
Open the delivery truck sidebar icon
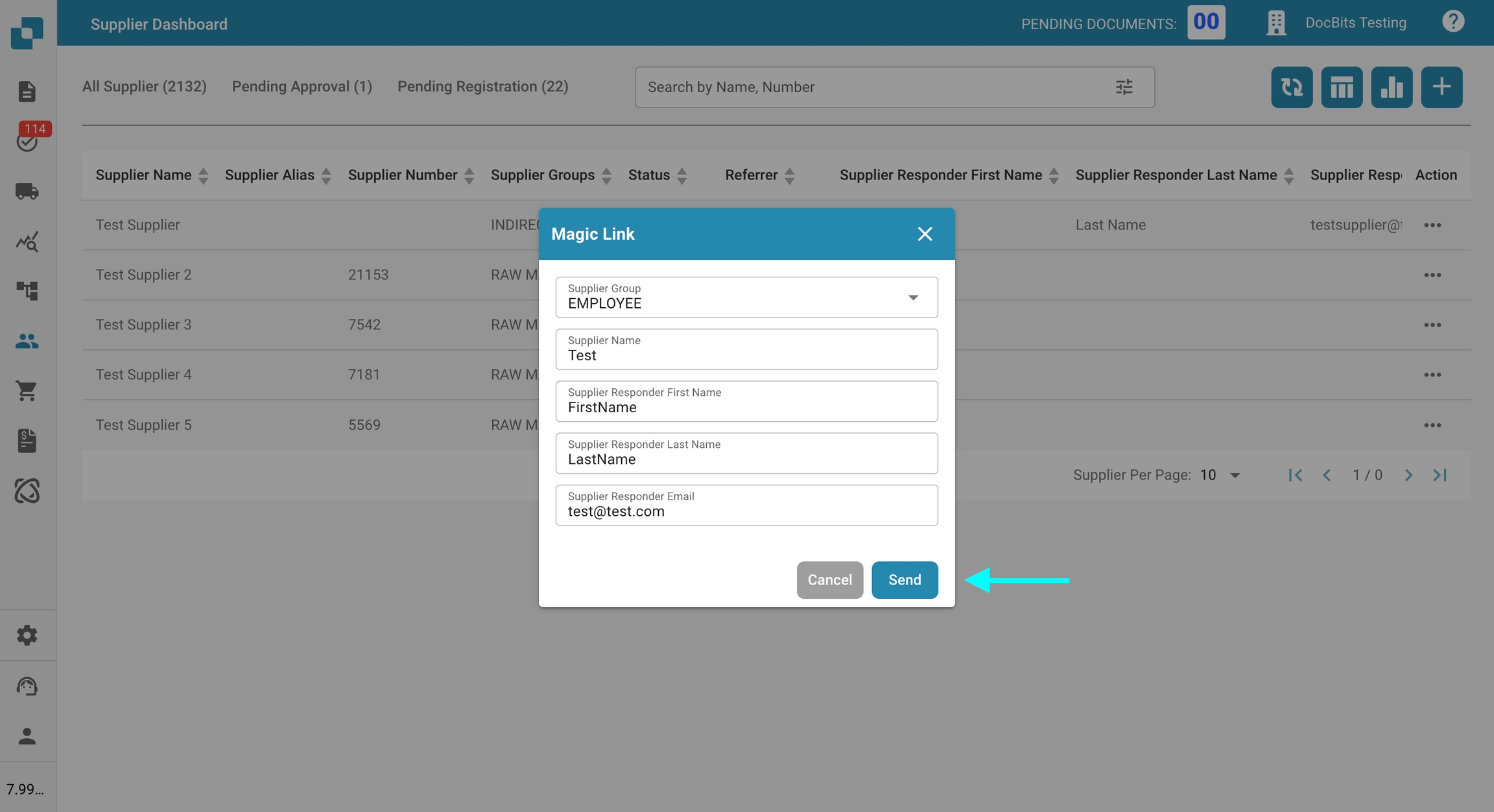[27, 191]
